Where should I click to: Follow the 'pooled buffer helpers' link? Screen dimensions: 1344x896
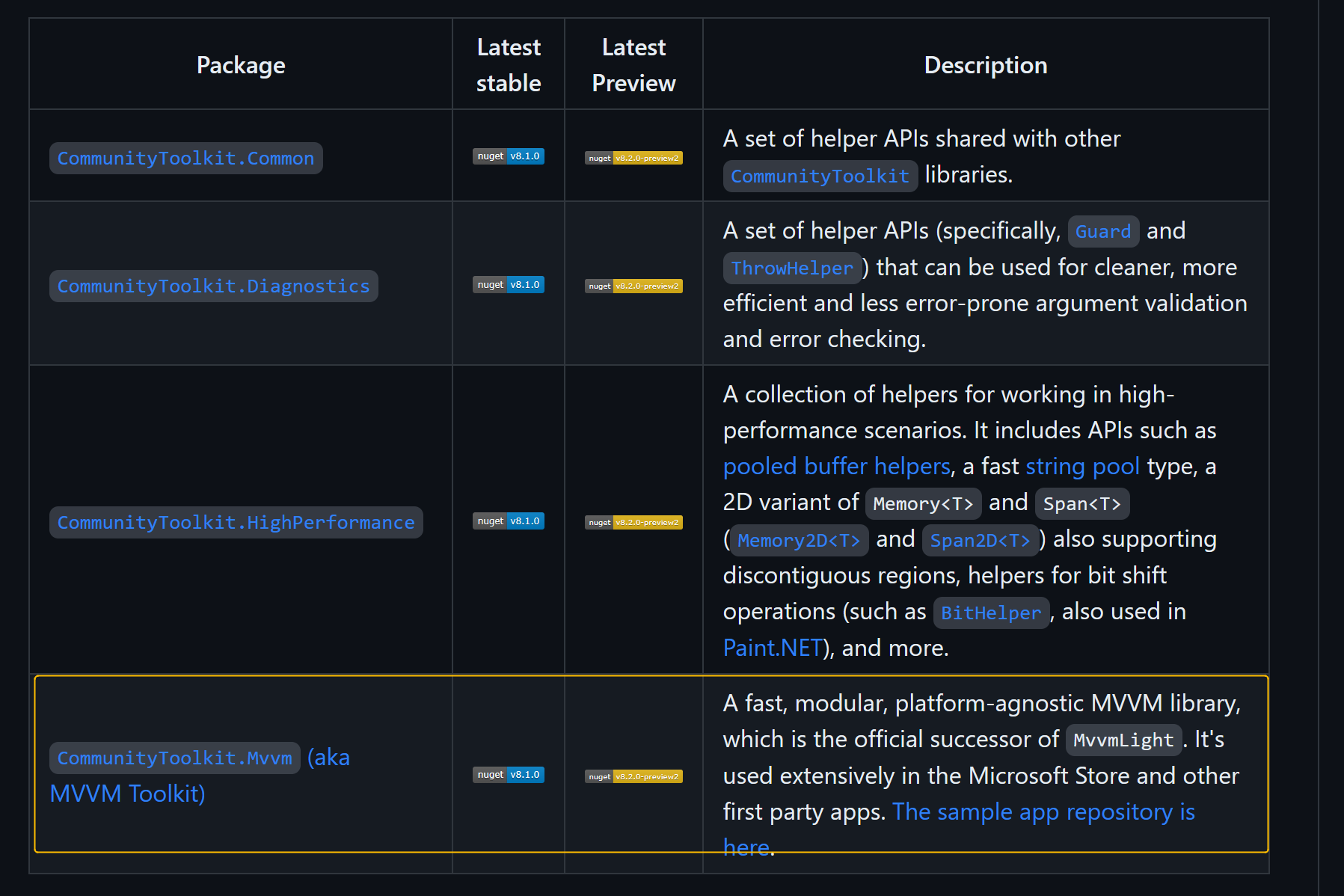pyautogui.click(x=836, y=466)
